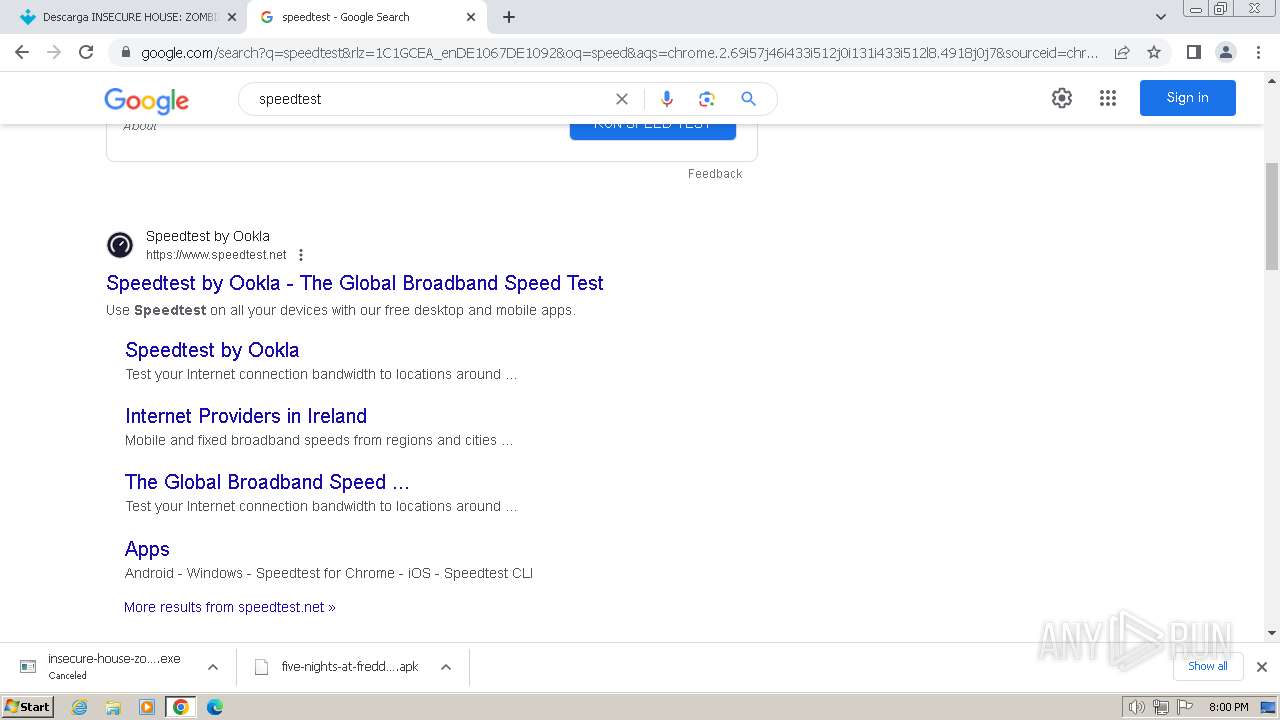Image resolution: width=1280 pixels, height=720 pixels.
Task: Open Action Center flag icon
Action: (1185, 707)
